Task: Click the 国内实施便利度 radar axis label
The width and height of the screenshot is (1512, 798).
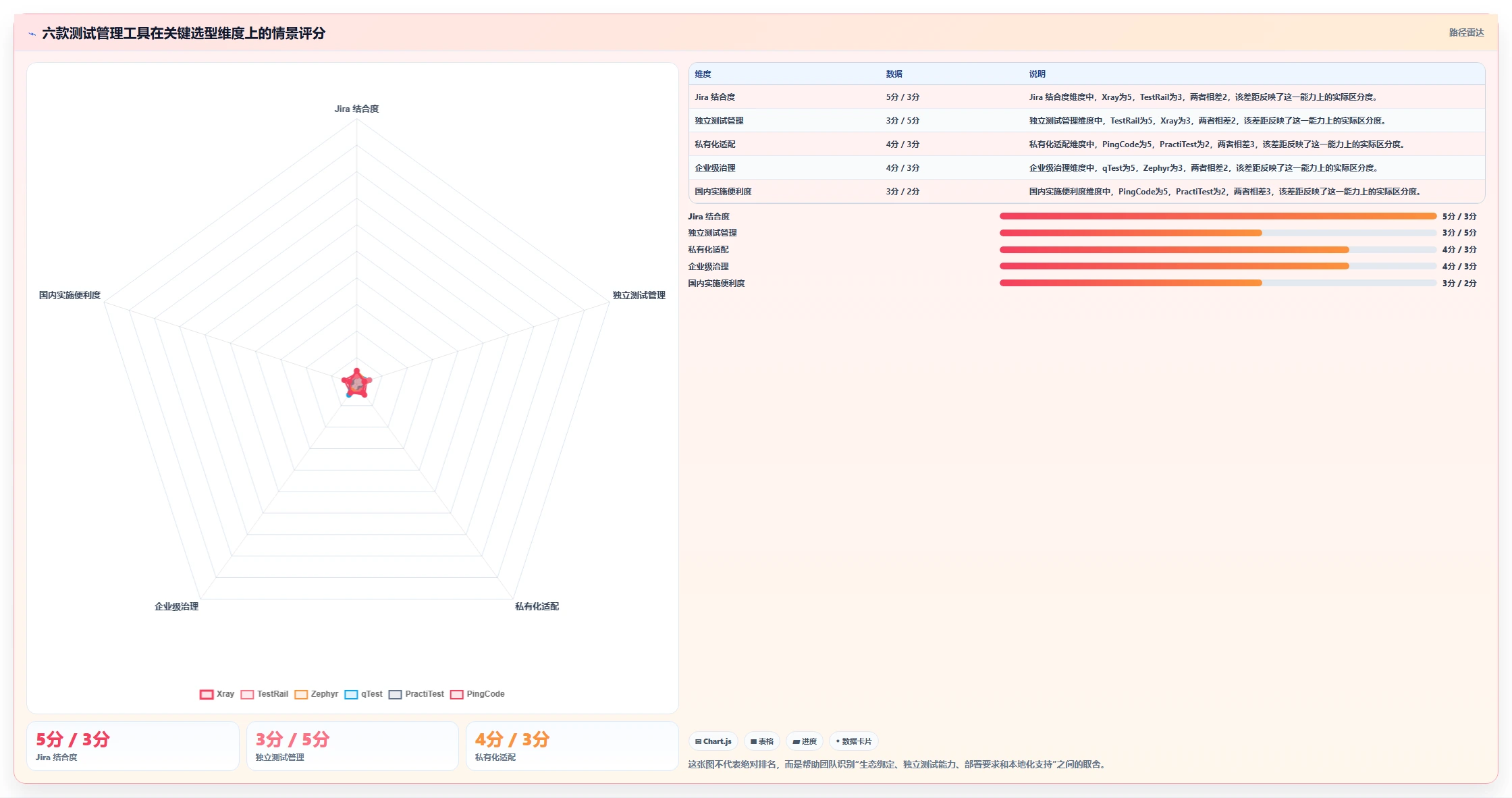Action: (70, 295)
